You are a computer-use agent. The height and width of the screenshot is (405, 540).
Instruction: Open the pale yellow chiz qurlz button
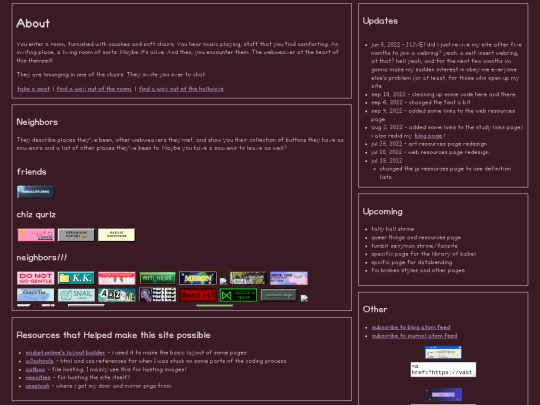click(x=117, y=235)
